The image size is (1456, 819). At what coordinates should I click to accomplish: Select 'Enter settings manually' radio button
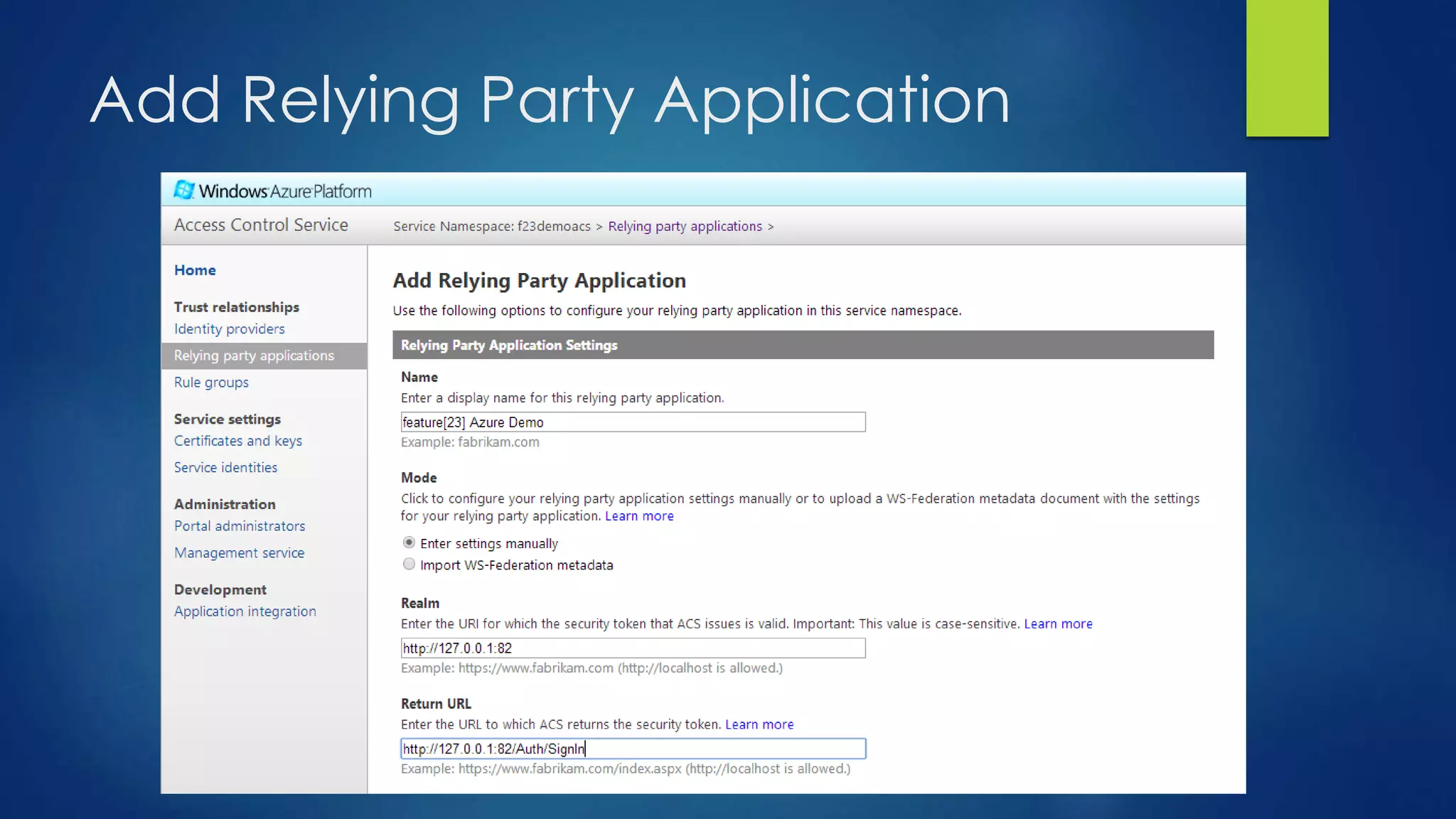409,542
